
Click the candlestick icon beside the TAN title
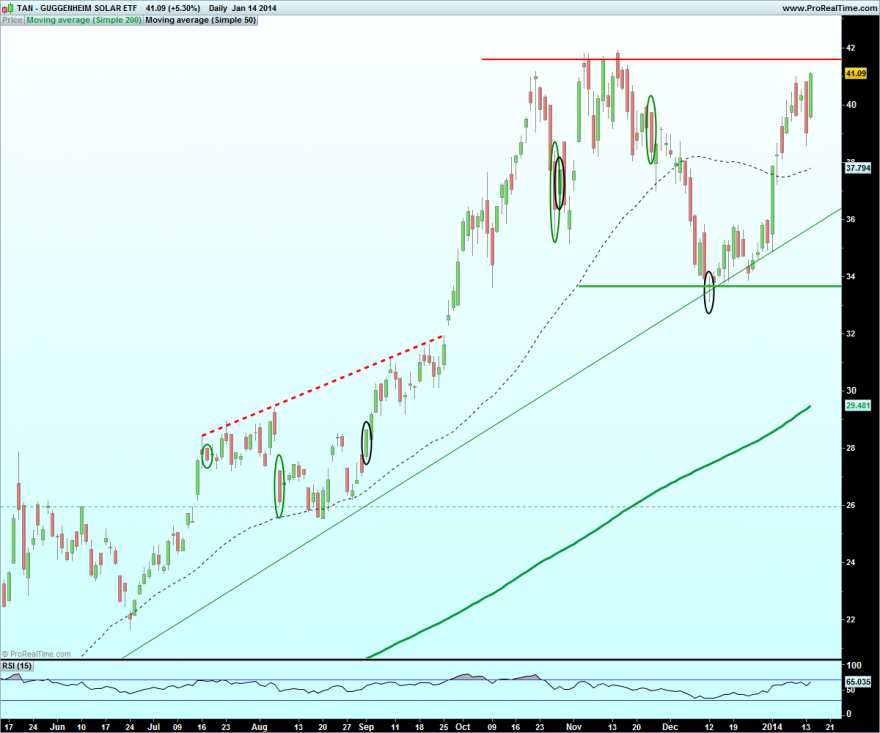tap(8, 8)
